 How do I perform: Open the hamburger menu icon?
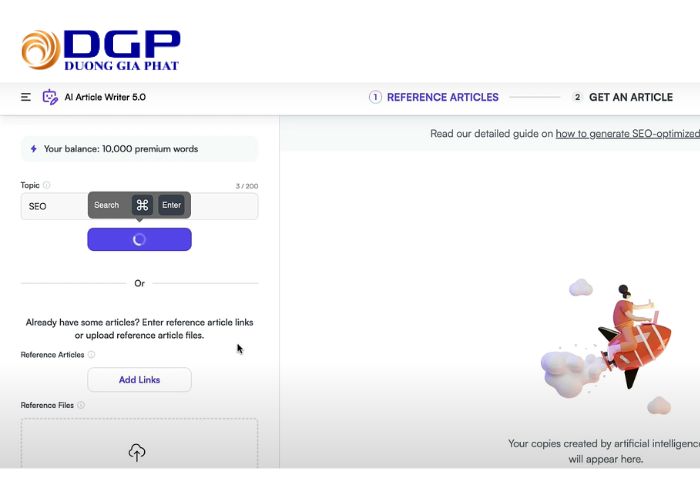[x=26, y=97]
